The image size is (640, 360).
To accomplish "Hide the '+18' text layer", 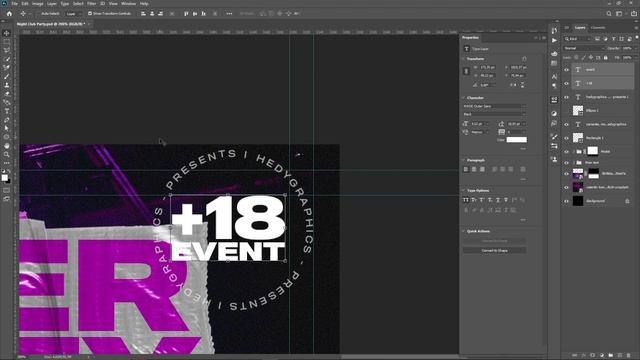I will [567, 83].
